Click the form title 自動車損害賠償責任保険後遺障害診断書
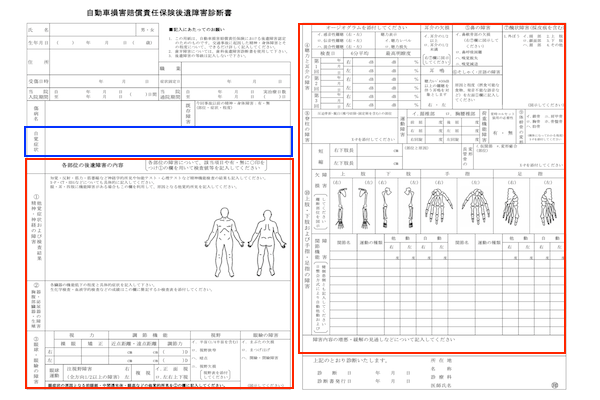This screenshot has height=400, width=600. [159, 13]
